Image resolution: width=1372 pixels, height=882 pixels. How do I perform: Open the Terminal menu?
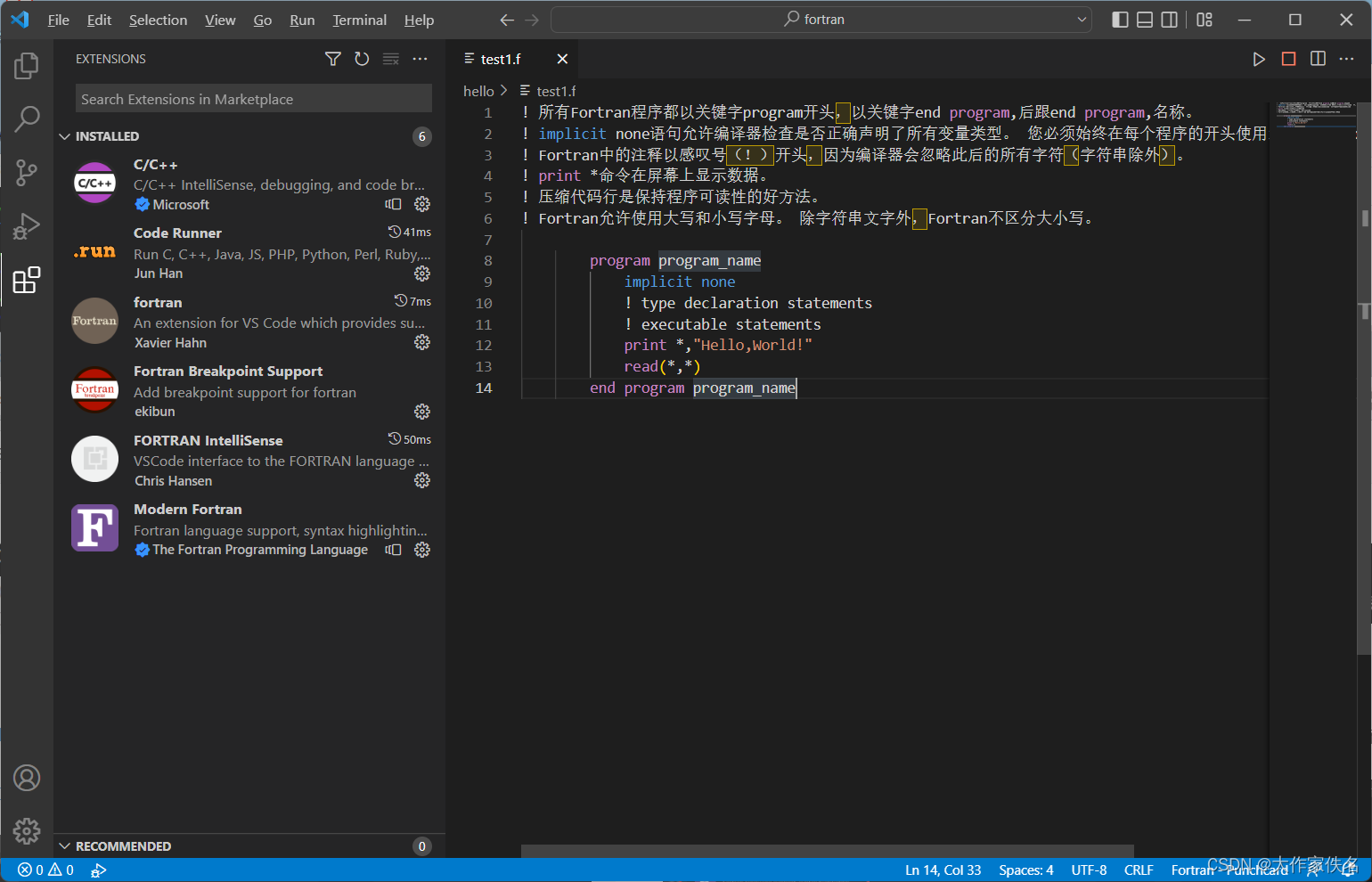click(359, 20)
